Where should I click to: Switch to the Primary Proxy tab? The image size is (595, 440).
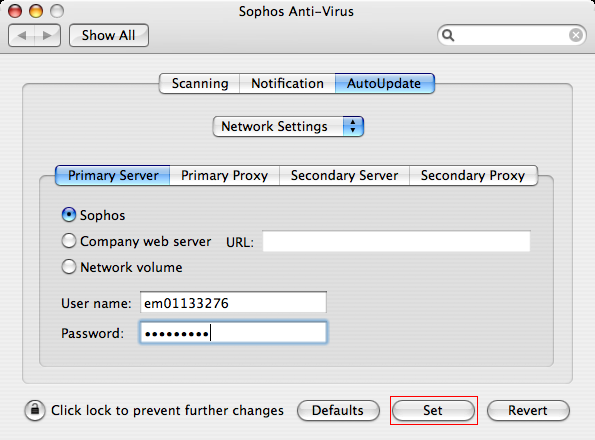click(x=224, y=175)
